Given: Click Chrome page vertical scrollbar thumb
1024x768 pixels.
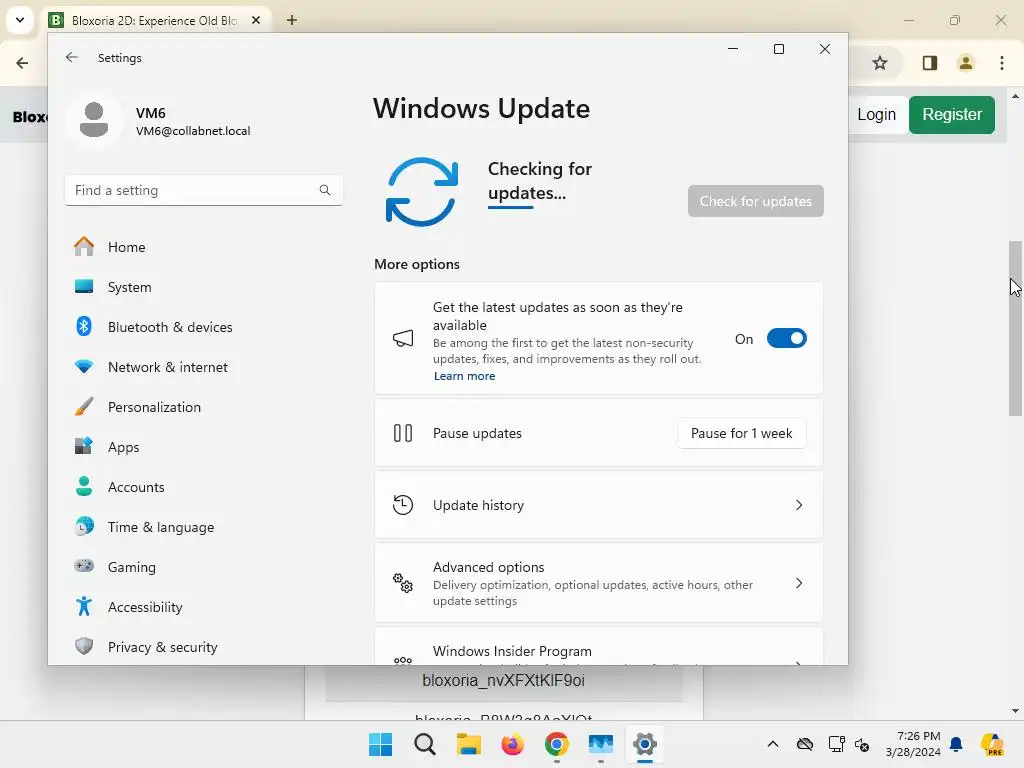Looking at the screenshot, I should coord(1015,328).
